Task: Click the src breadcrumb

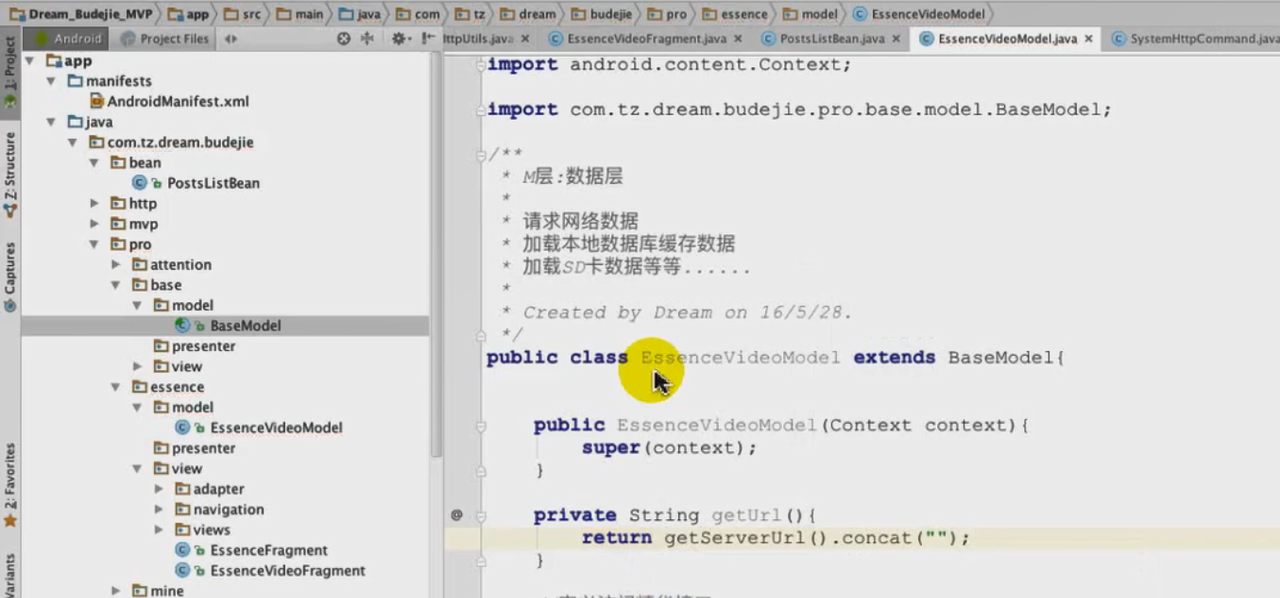Action: click(x=243, y=14)
